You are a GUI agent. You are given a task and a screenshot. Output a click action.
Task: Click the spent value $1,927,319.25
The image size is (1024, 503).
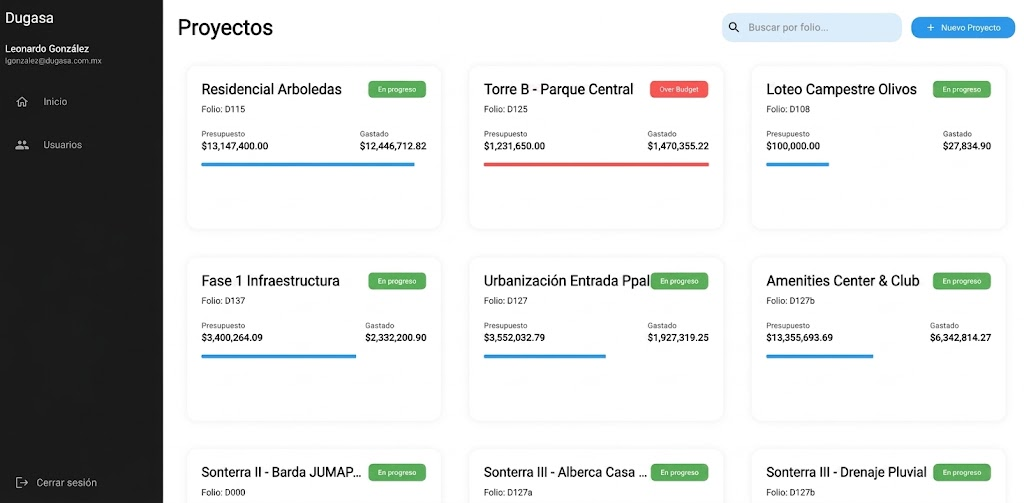point(678,338)
